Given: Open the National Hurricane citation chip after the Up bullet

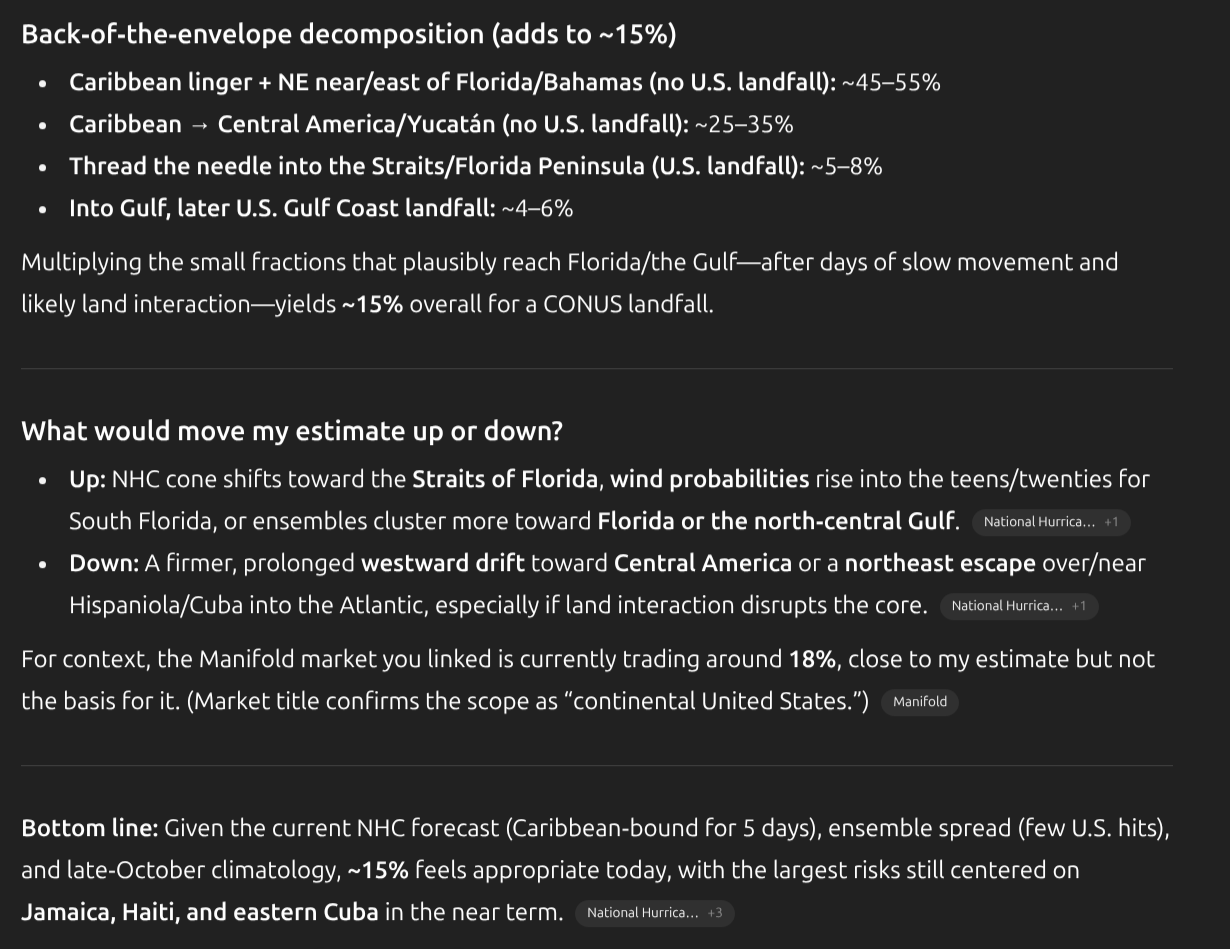Looking at the screenshot, I should coord(1049,522).
